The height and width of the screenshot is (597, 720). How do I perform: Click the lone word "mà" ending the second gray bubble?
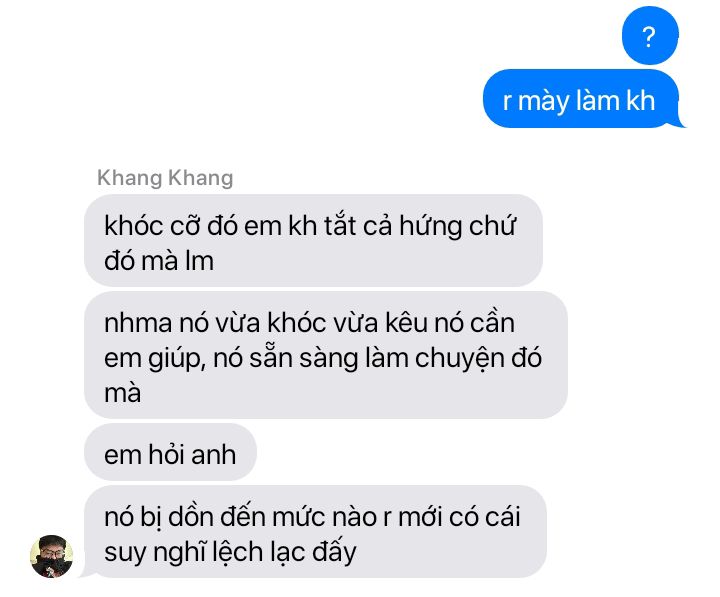(123, 394)
